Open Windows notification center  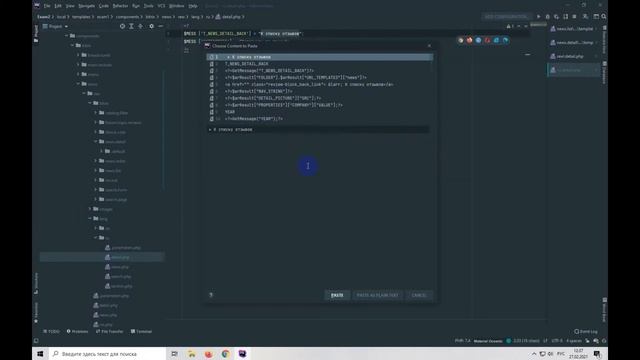tap(597, 353)
